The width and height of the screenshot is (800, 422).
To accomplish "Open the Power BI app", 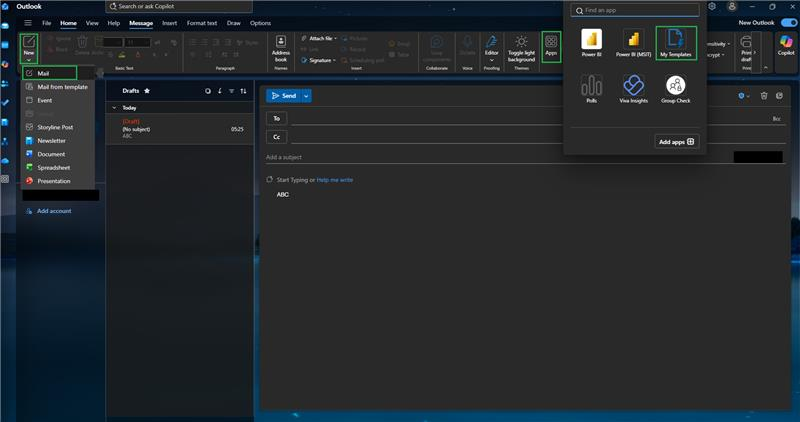I will click(591, 43).
